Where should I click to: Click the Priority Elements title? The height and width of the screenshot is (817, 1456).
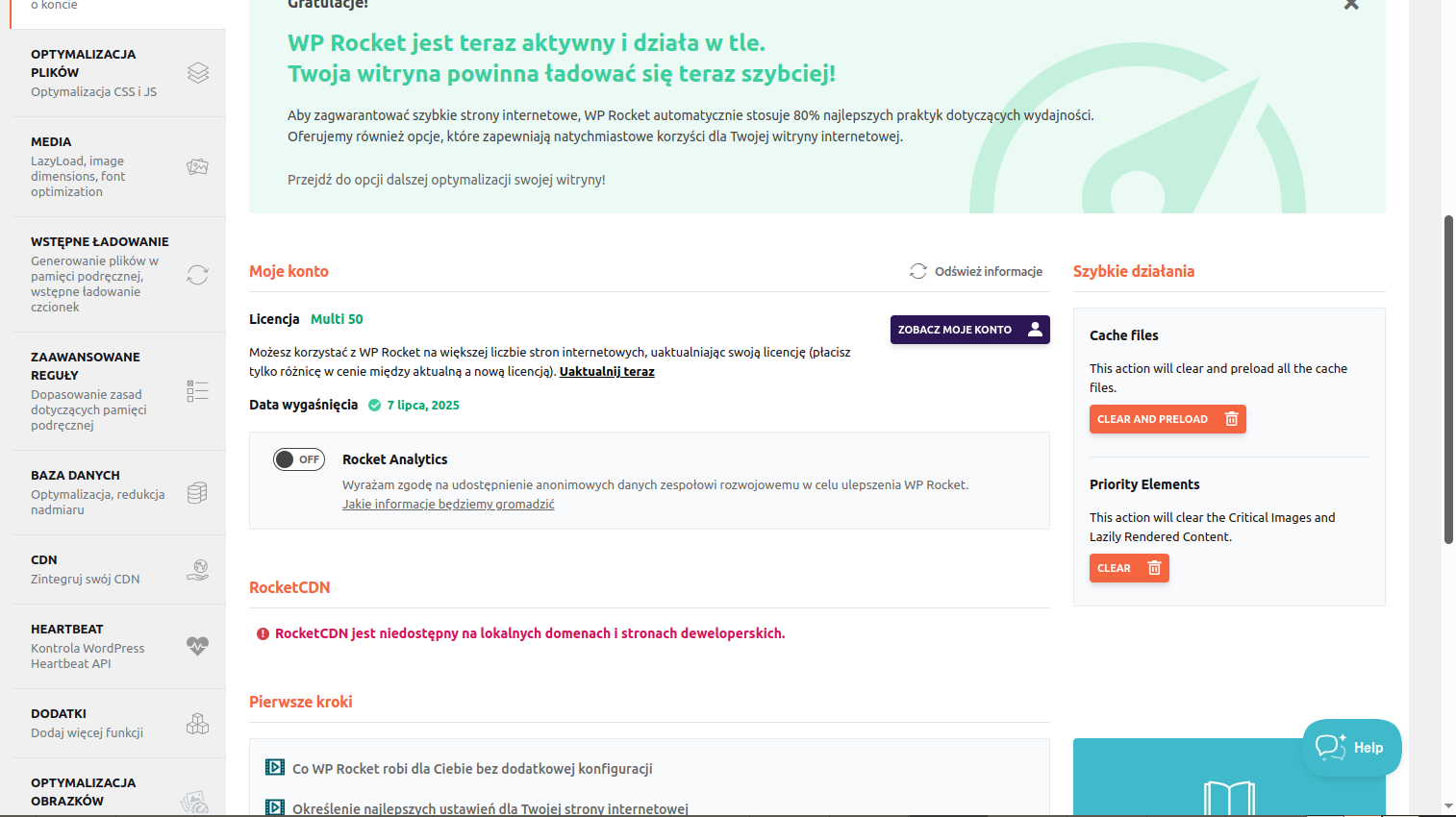(x=1144, y=484)
